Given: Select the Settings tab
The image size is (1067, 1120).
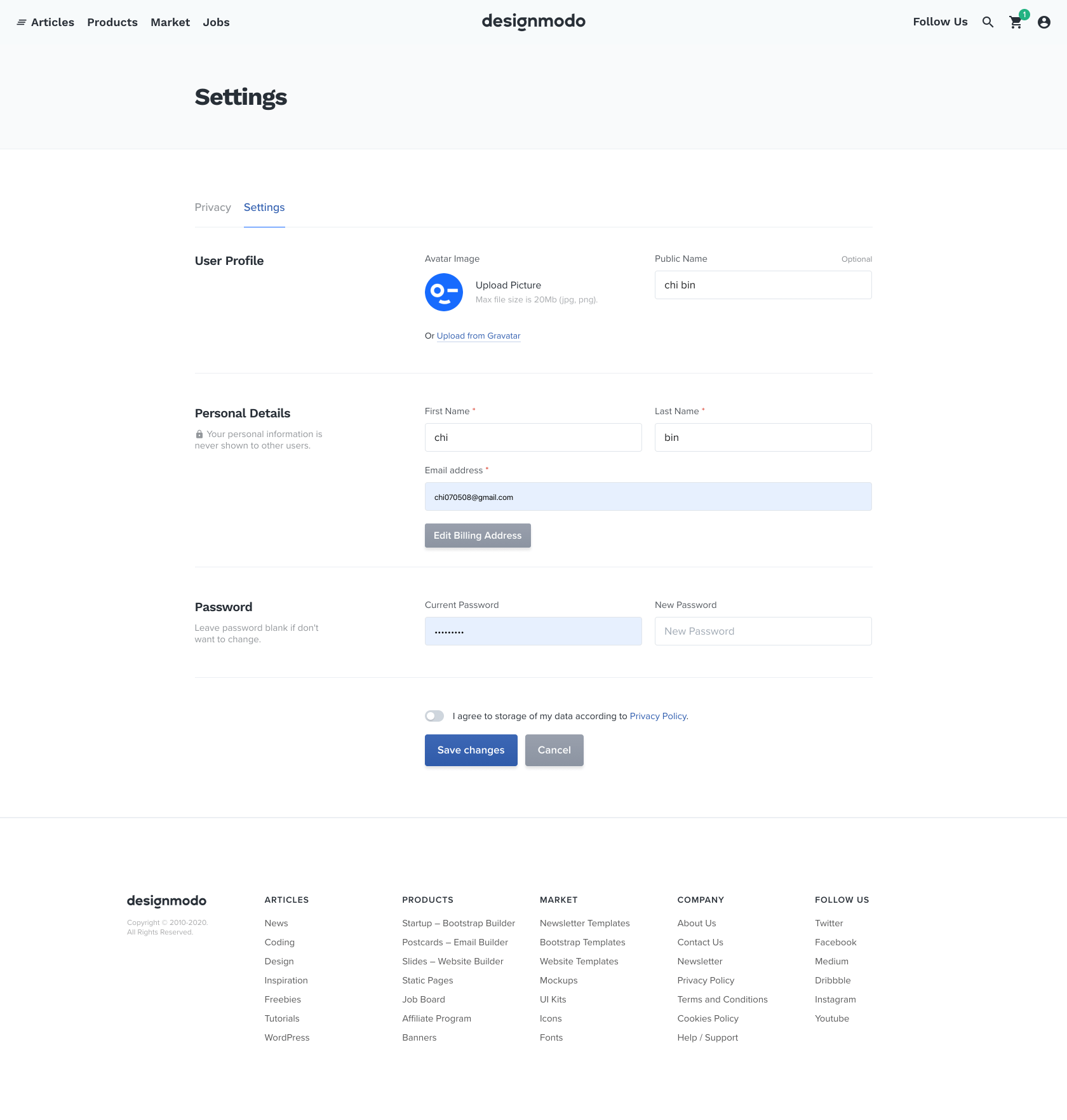Looking at the screenshot, I should 264,207.
